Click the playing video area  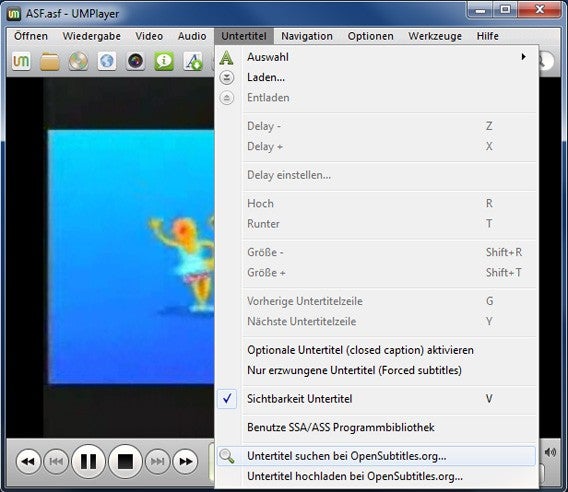click(131, 257)
